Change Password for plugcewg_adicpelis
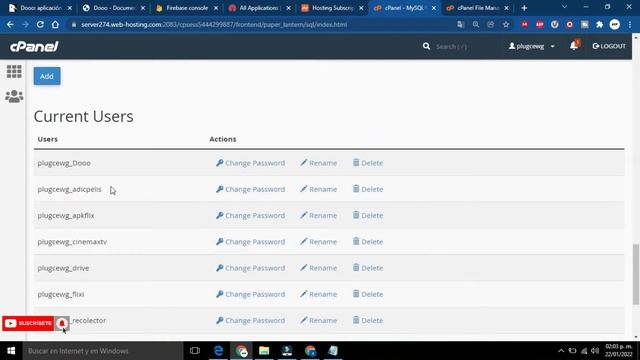Image resolution: width=640 pixels, height=360 pixels. tap(250, 189)
